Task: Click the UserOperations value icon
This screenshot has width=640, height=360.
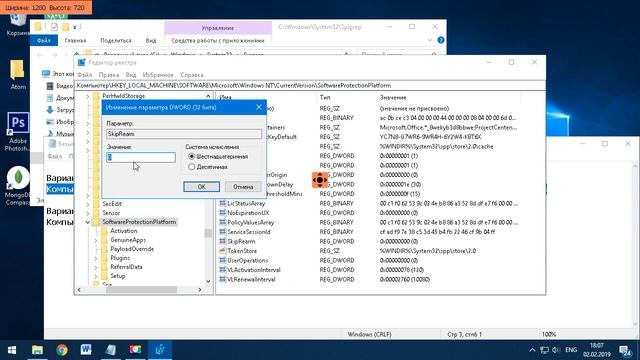Action: point(222,260)
